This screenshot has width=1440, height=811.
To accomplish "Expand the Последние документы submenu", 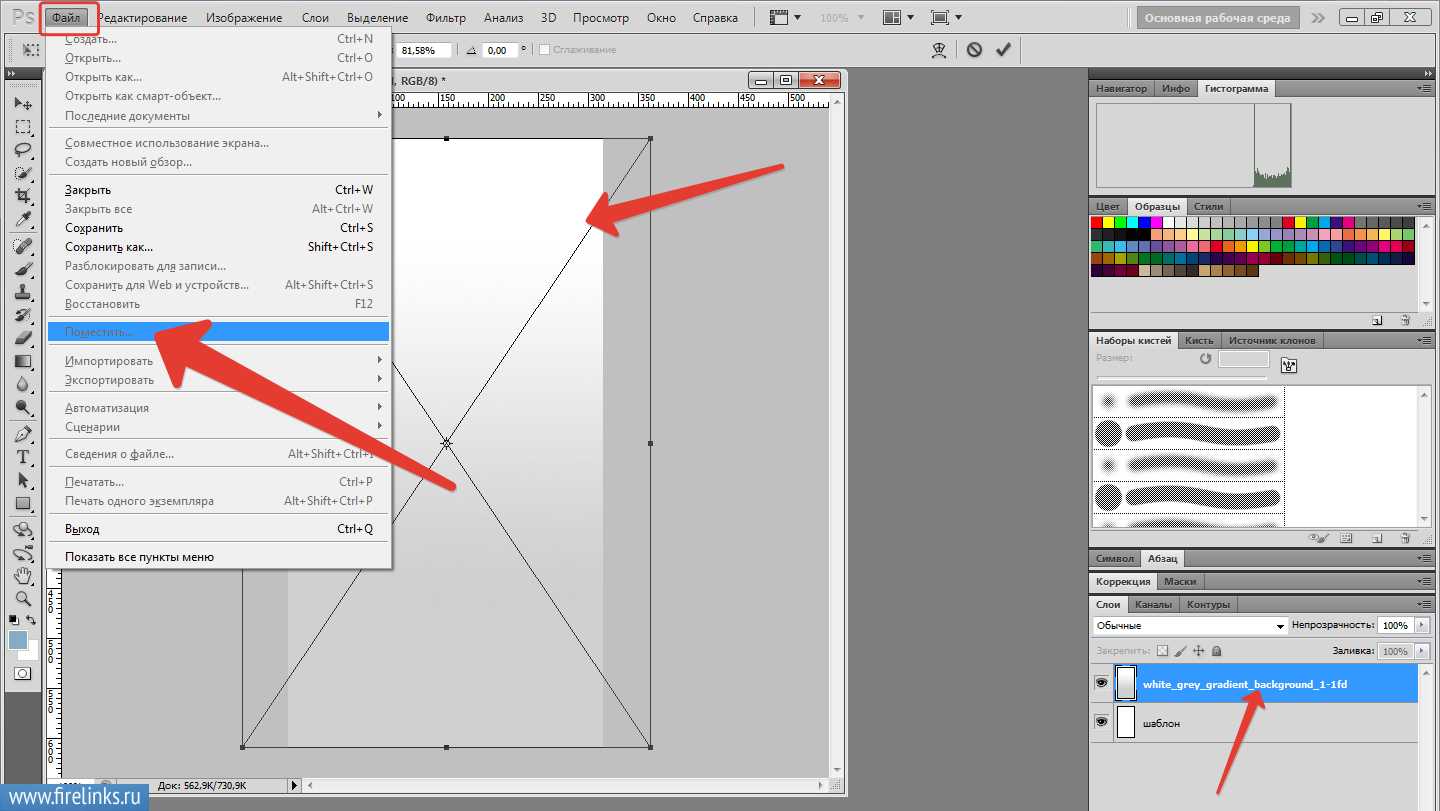I will [218, 115].
